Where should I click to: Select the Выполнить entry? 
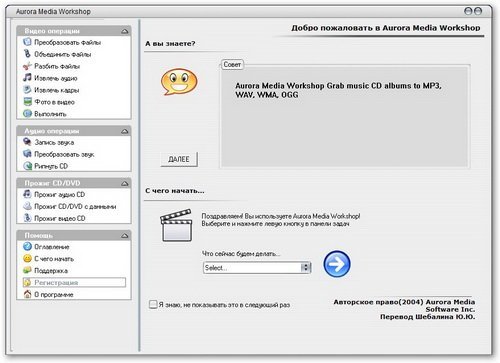point(50,114)
